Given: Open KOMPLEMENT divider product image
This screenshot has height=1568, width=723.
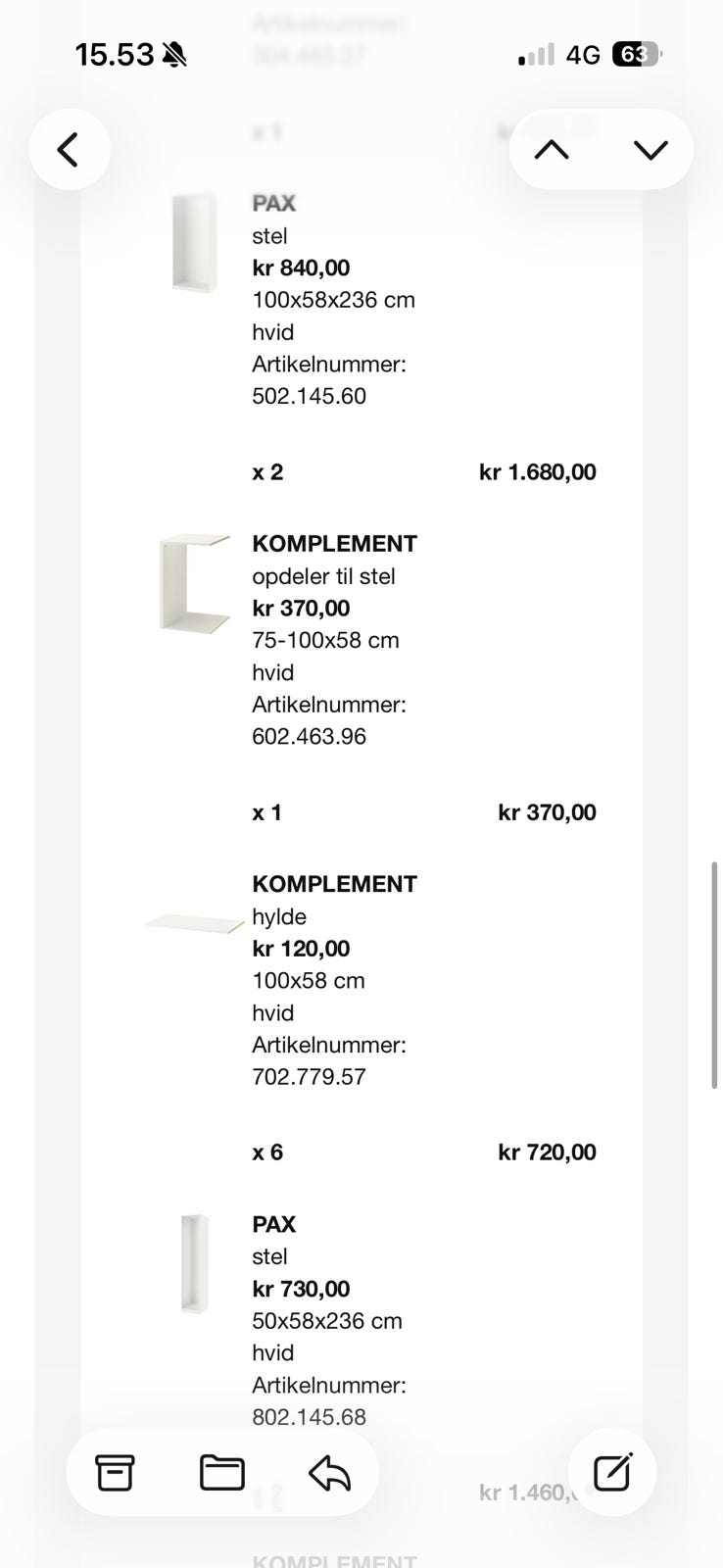Looking at the screenshot, I should tap(194, 582).
